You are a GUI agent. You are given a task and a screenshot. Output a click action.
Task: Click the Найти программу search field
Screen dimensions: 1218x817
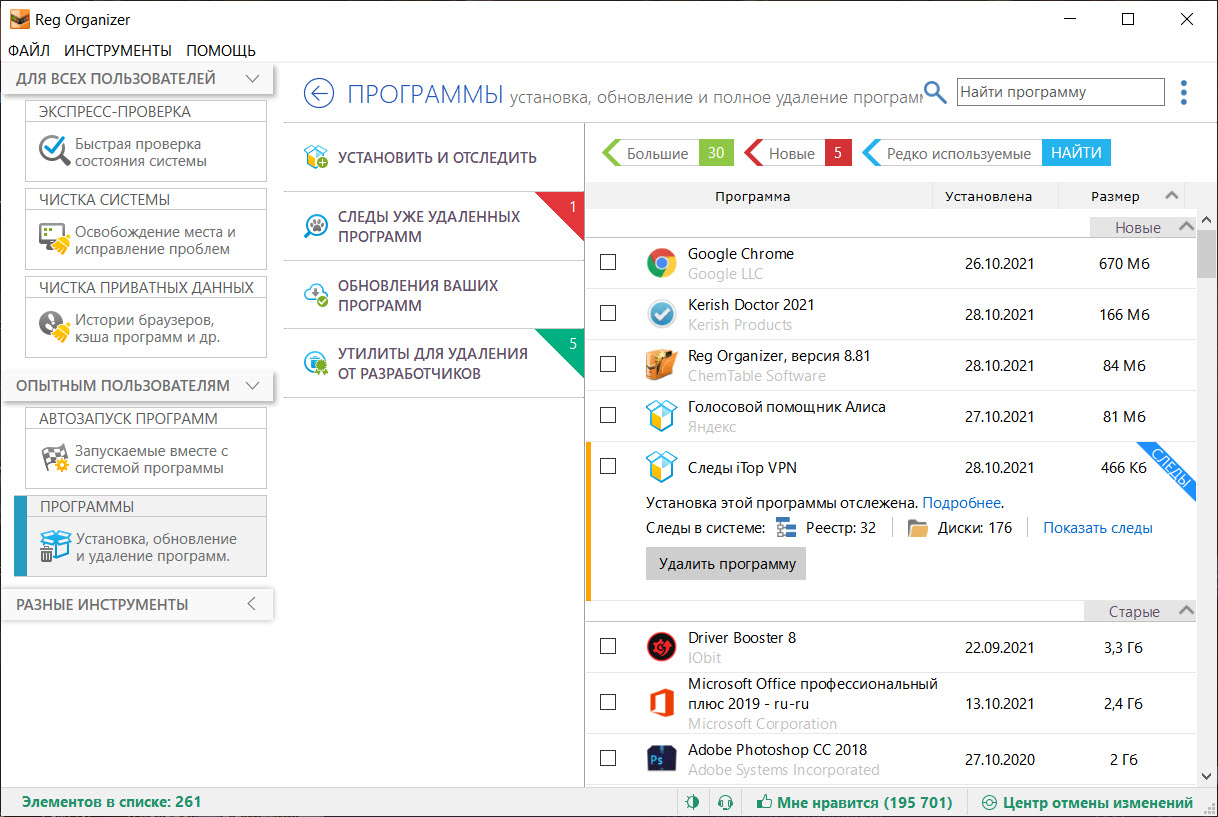point(1061,92)
